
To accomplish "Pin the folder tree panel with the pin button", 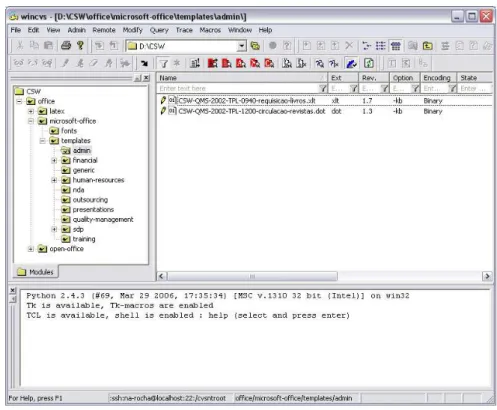I will point(138,78).
